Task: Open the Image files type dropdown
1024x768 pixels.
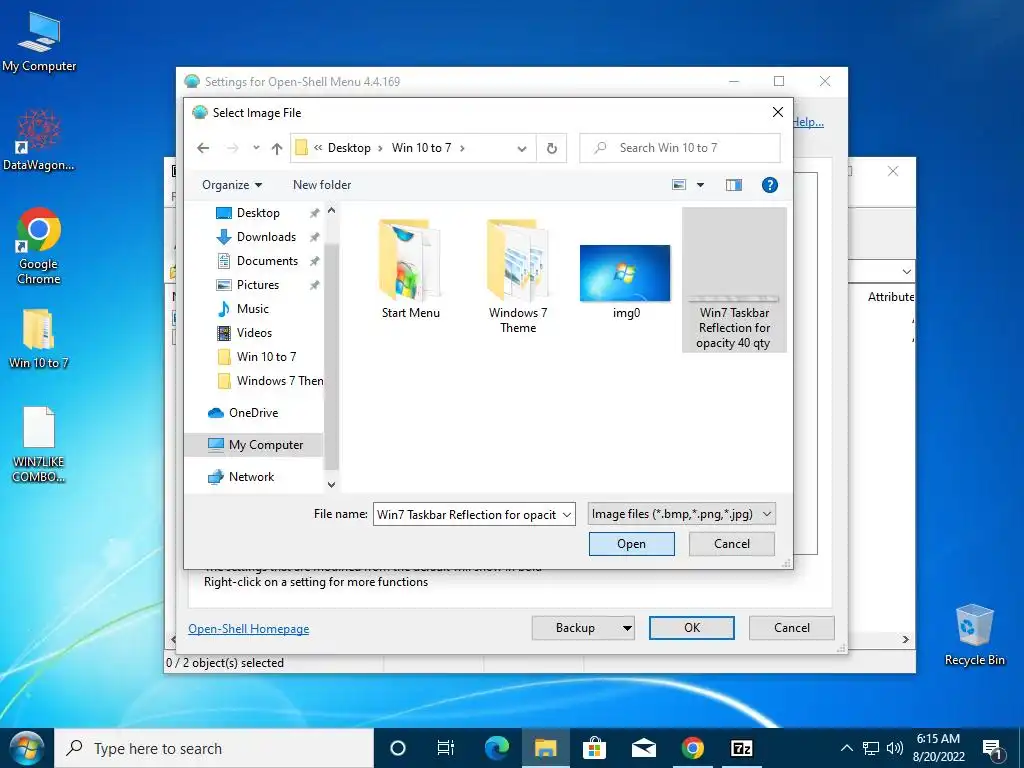Action: pyautogui.click(x=681, y=514)
